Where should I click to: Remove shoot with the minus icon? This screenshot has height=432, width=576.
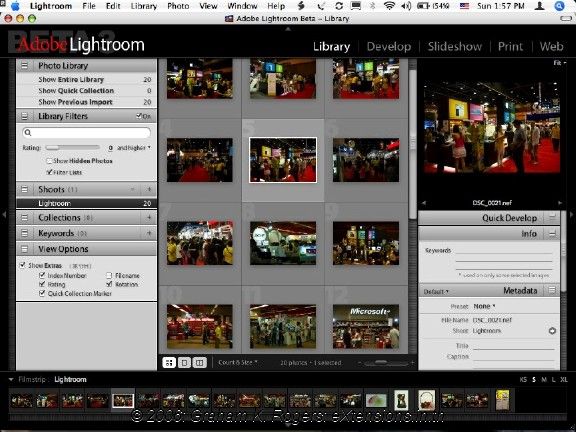[133, 190]
